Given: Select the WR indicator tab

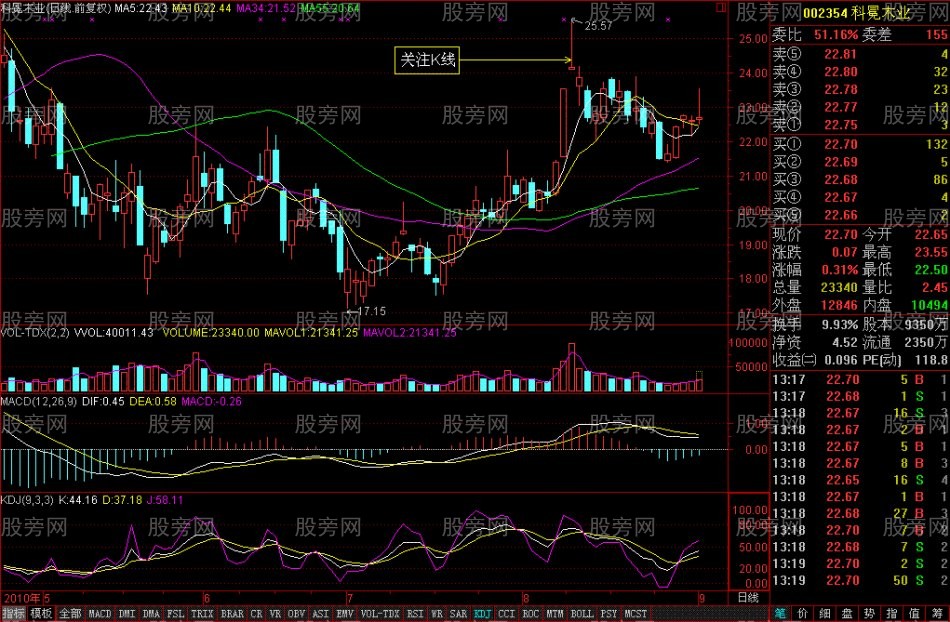Looking at the screenshot, I should point(437,614).
